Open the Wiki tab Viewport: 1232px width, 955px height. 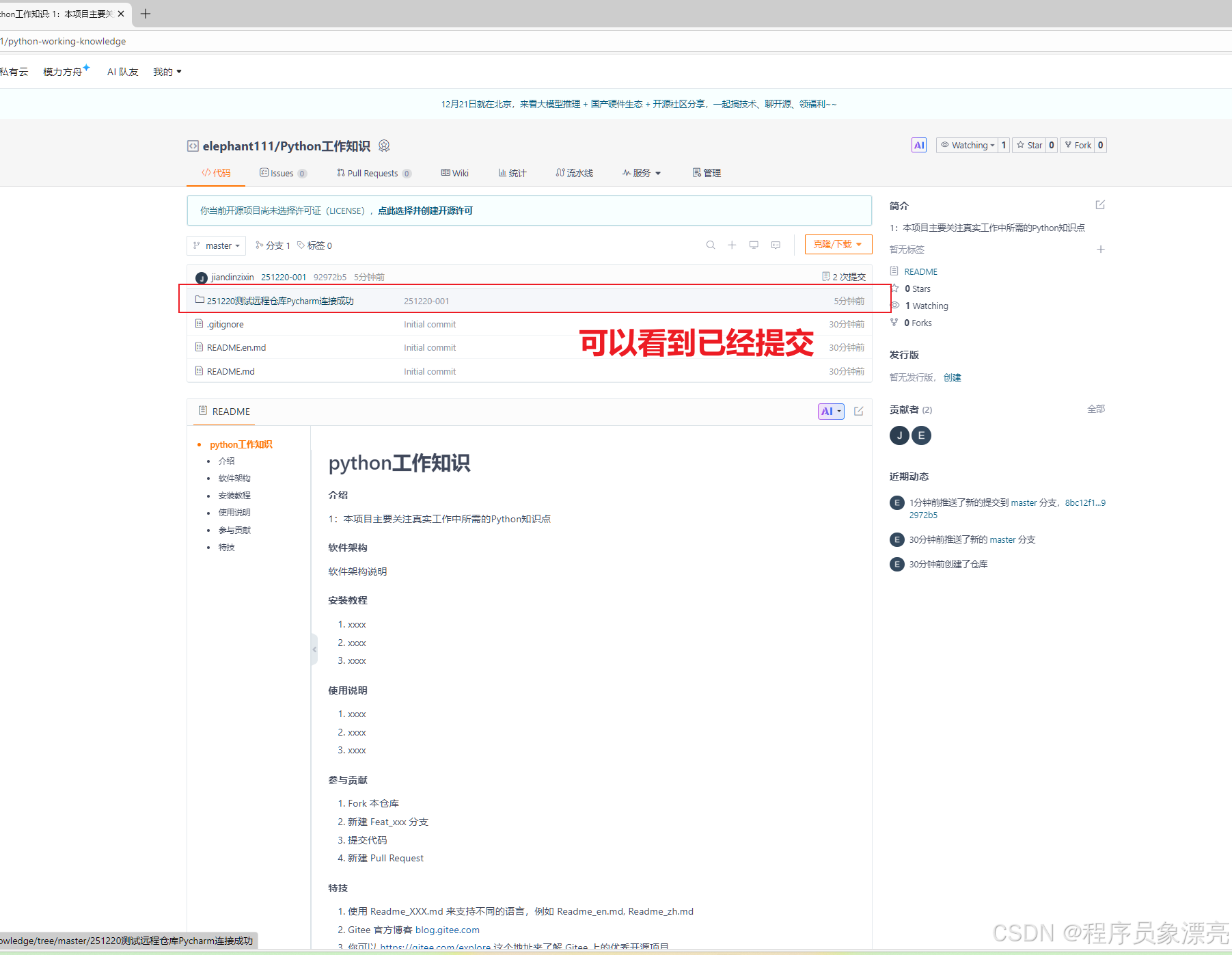coord(455,173)
